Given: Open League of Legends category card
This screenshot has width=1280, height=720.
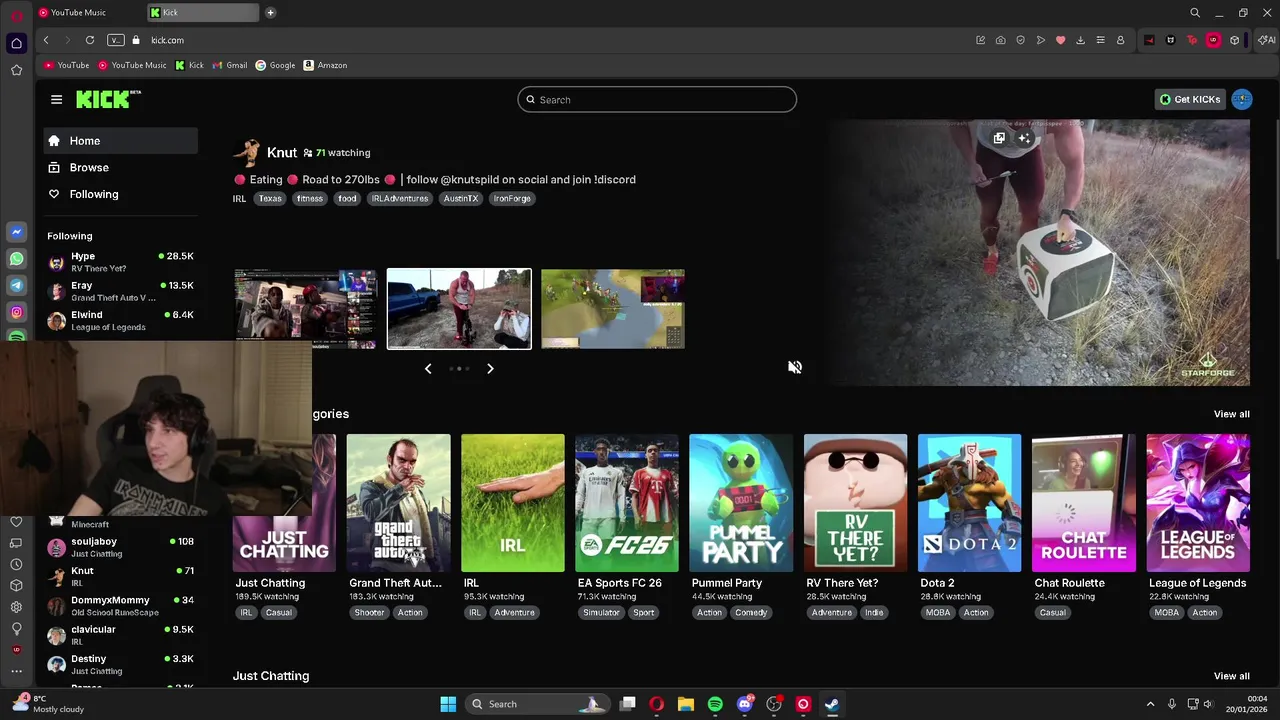Looking at the screenshot, I should coord(1198,503).
